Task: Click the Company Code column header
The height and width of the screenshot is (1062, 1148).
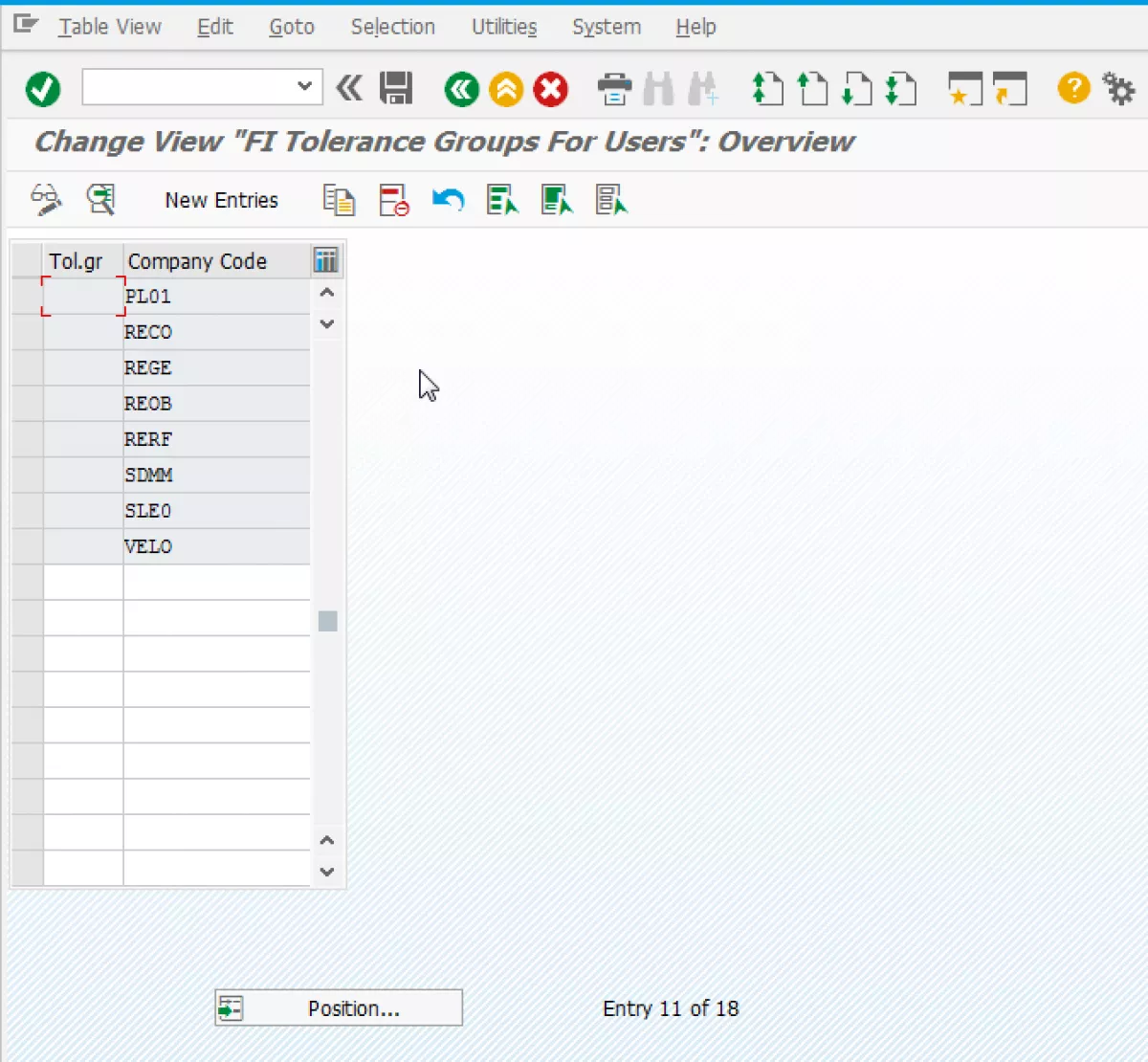Action: (216, 261)
